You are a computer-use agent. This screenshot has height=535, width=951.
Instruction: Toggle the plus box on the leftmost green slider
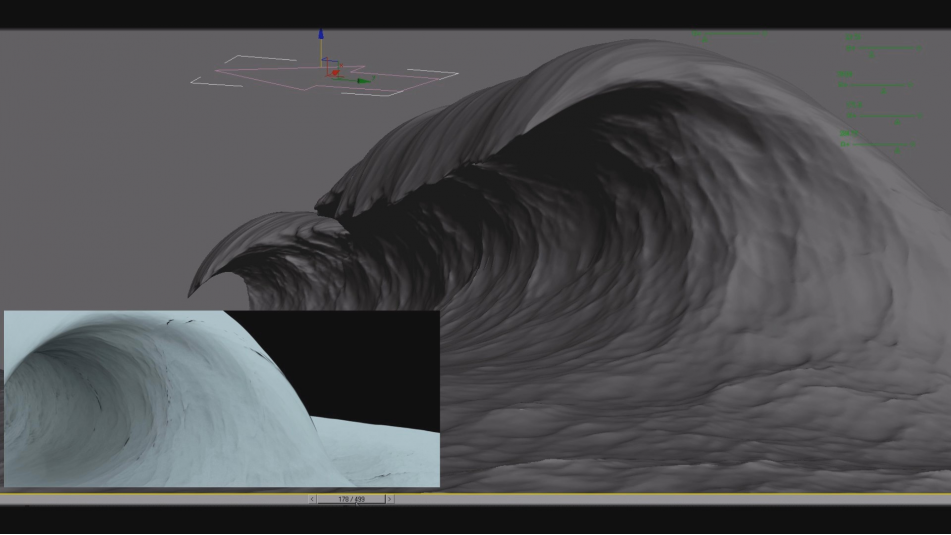pos(695,35)
